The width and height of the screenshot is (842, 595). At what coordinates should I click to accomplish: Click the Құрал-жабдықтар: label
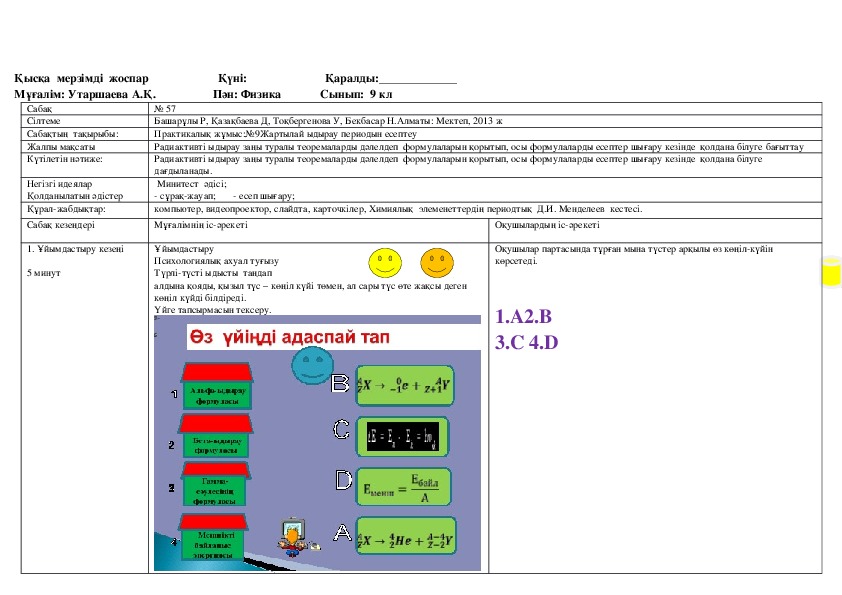click(x=66, y=209)
